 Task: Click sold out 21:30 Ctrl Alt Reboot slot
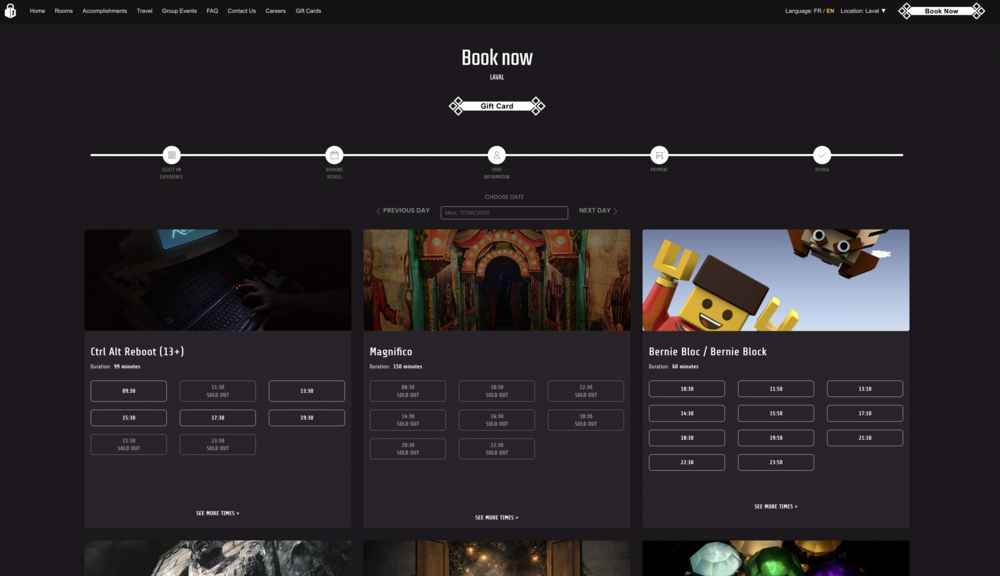tap(129, 445)
